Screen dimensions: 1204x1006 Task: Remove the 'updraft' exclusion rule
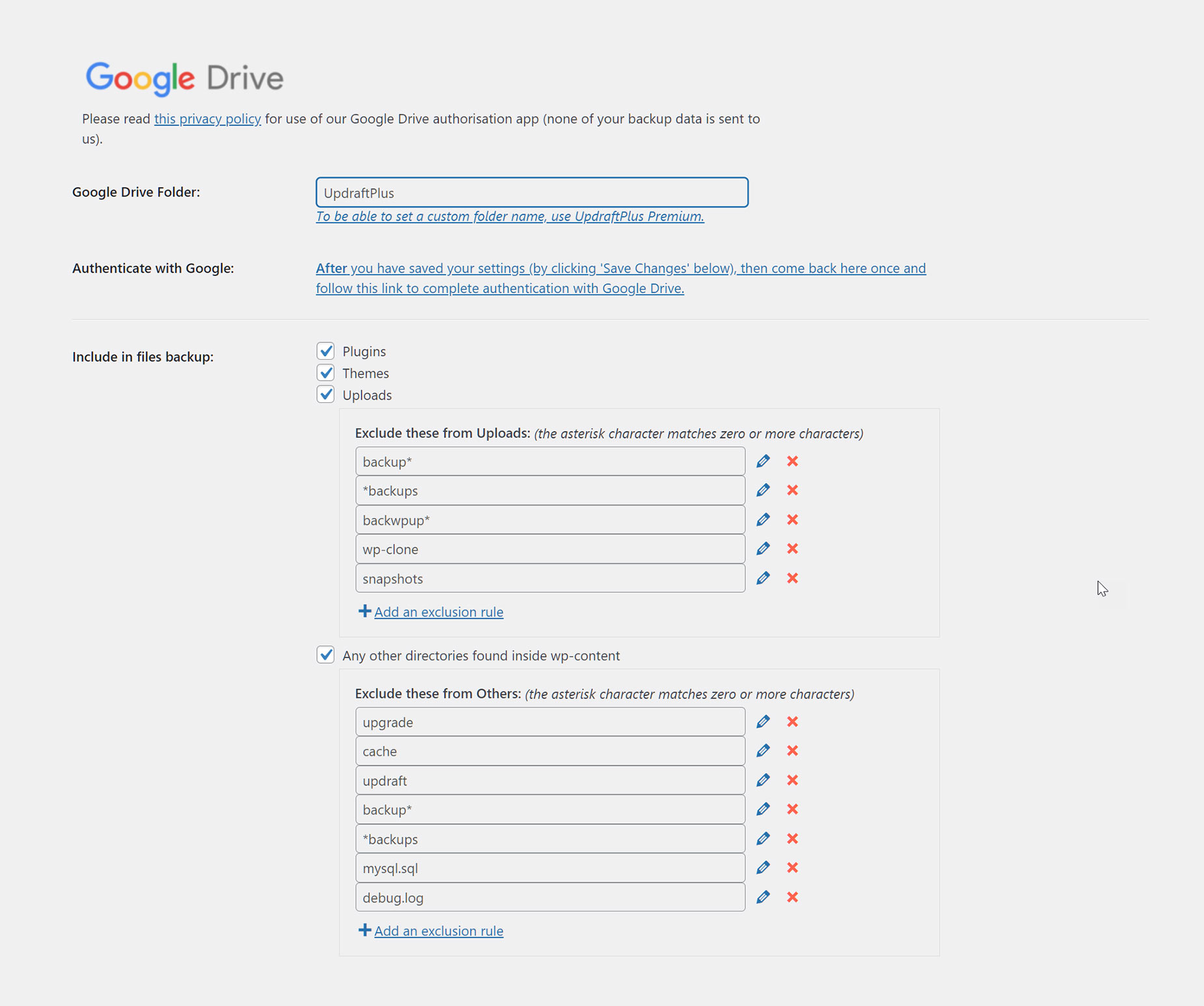pos(792,780)
